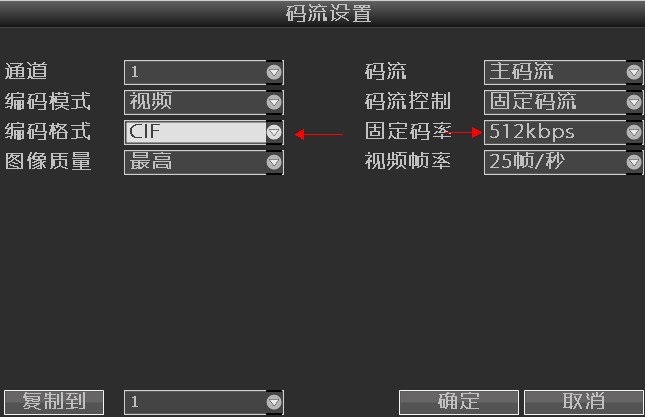Viewport: 645px width, 417px height.
Task: Open arrow of the 复制到 channel selector
Action: 274,402
